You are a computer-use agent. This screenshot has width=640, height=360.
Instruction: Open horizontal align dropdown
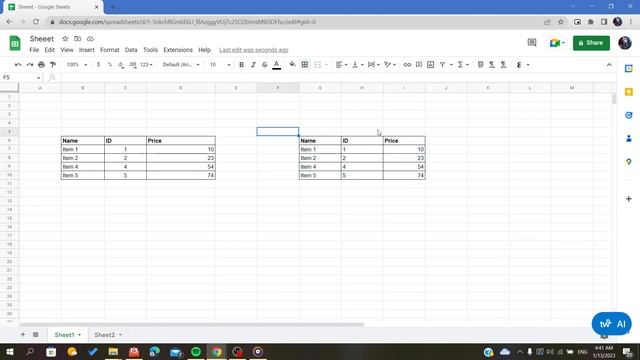tap(341, 64)
